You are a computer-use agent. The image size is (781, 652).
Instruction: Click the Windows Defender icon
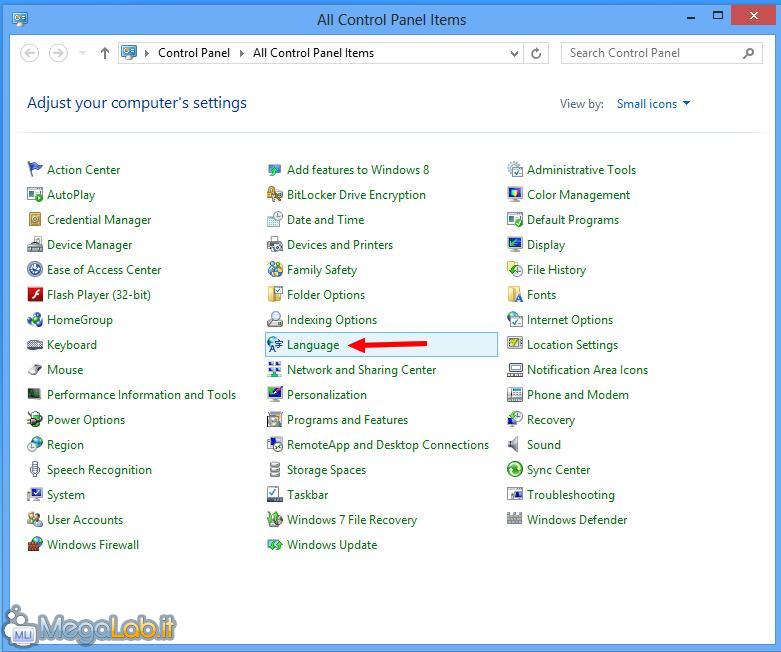(515, 520)
